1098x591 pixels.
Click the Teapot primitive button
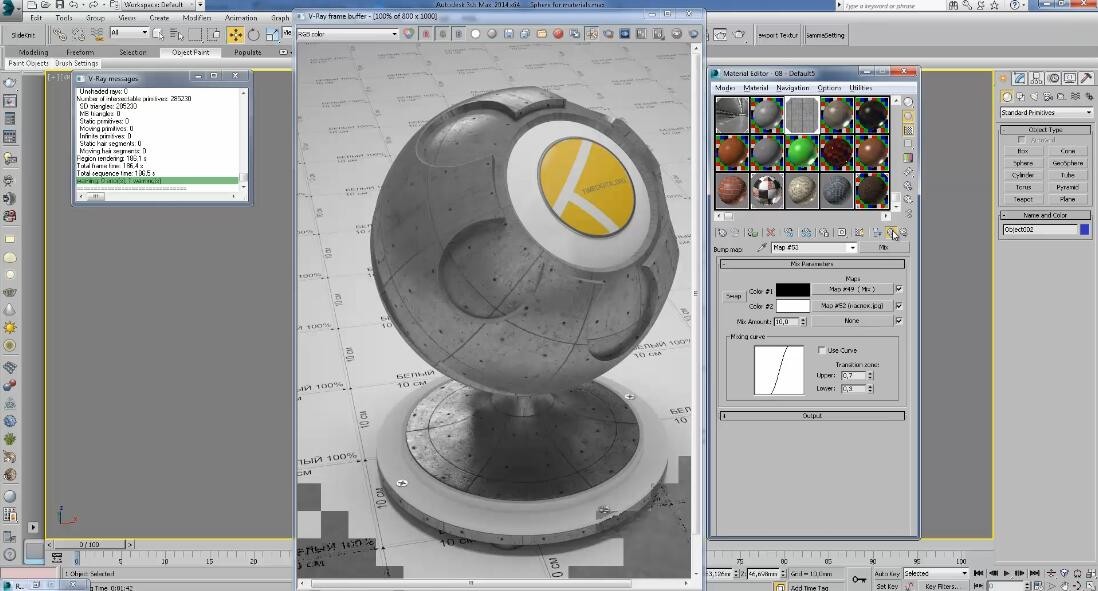tap(1023, 200)
